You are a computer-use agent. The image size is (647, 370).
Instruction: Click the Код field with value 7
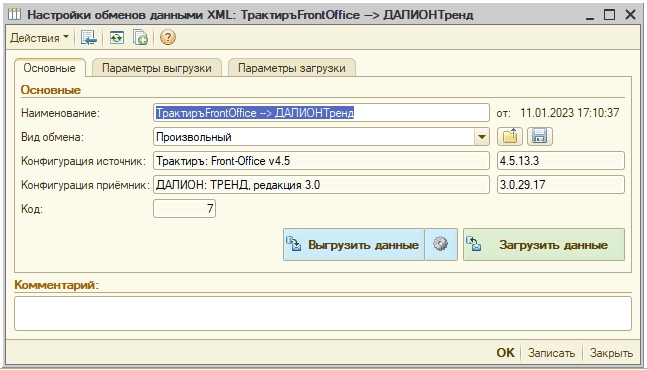pos(184,208)
